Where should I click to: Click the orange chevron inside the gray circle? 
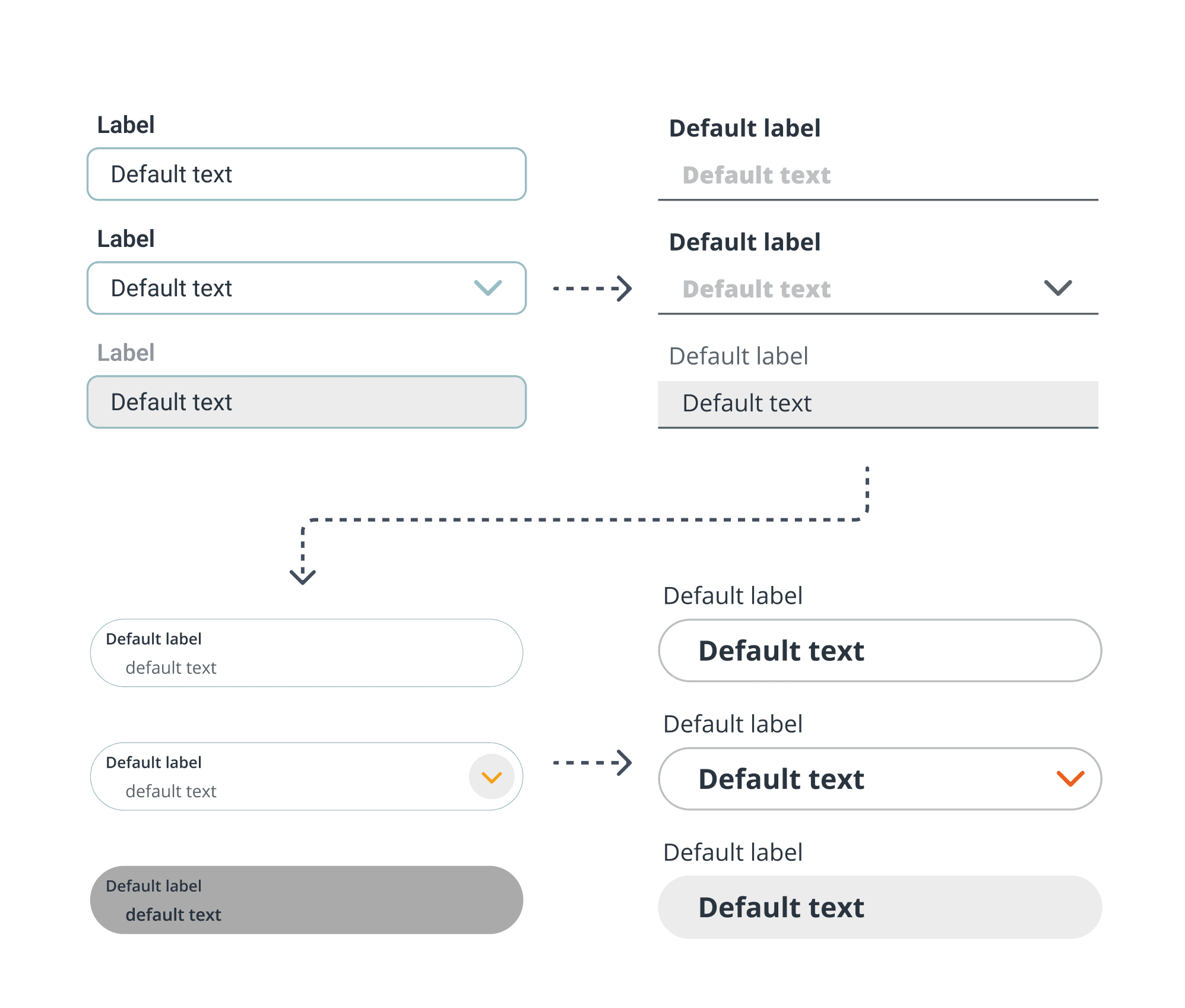492,777
